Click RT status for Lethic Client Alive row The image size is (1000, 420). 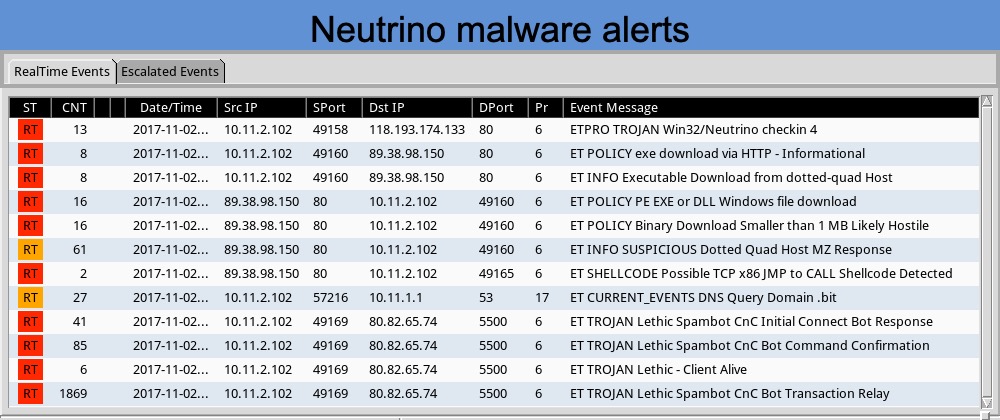[30, 370]
